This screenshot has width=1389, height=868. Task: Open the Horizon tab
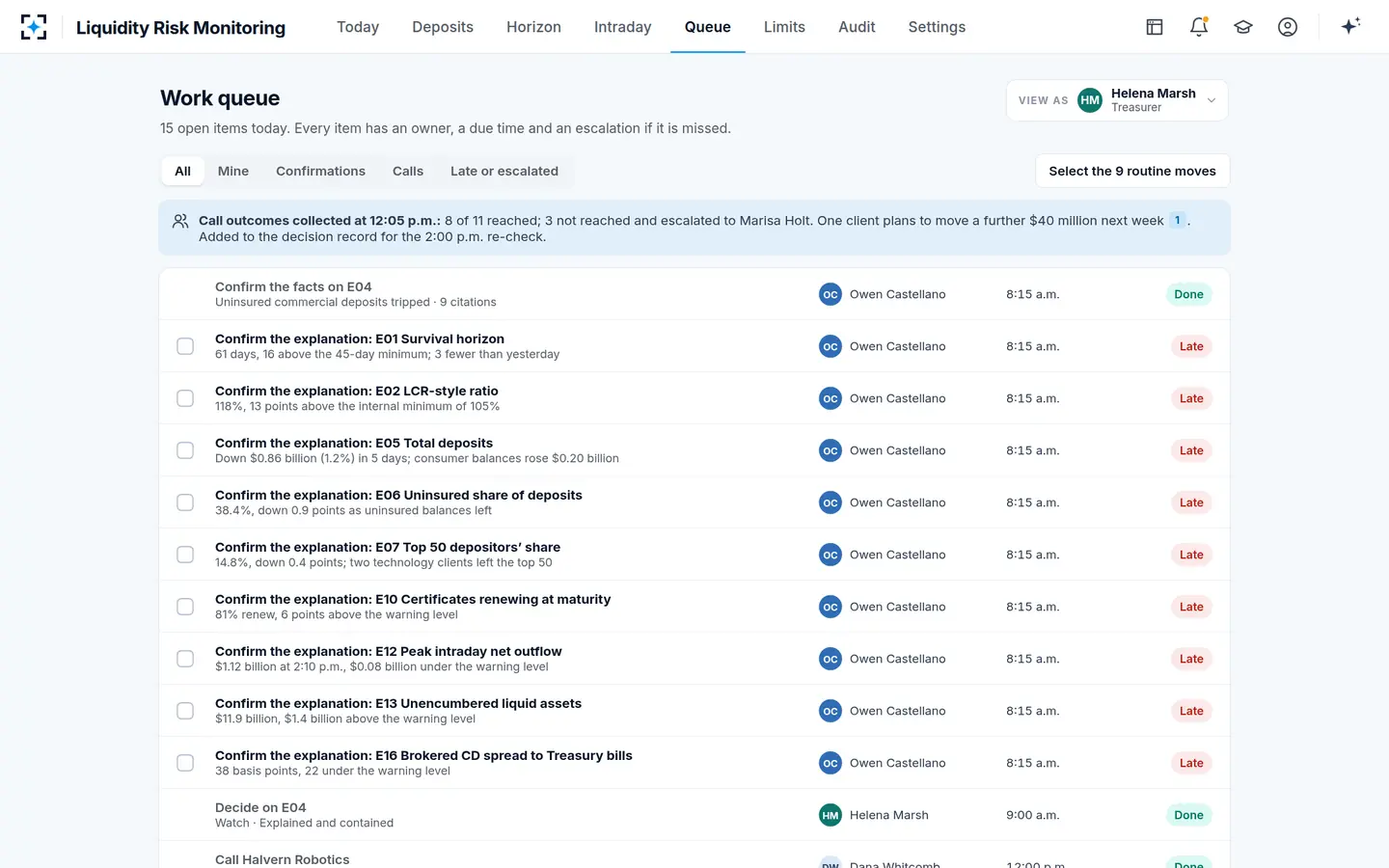(x=533, y=27)
